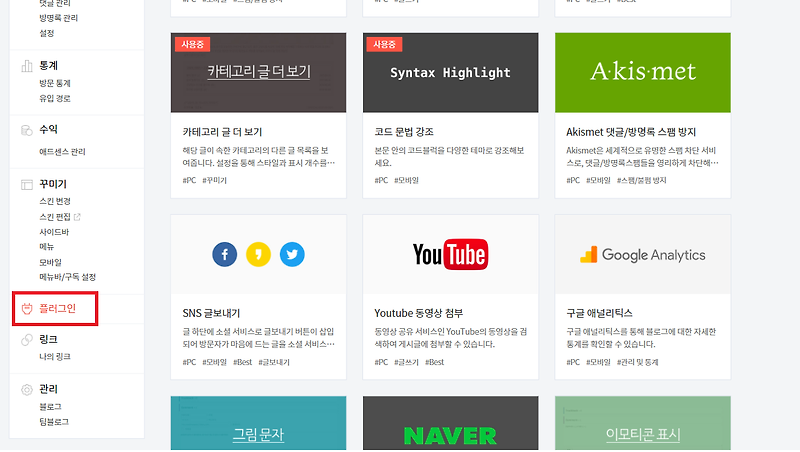Open NAVER plugin banner
Image resolution: width=800 pixels, height=452 pixels.
coord(451,423)
